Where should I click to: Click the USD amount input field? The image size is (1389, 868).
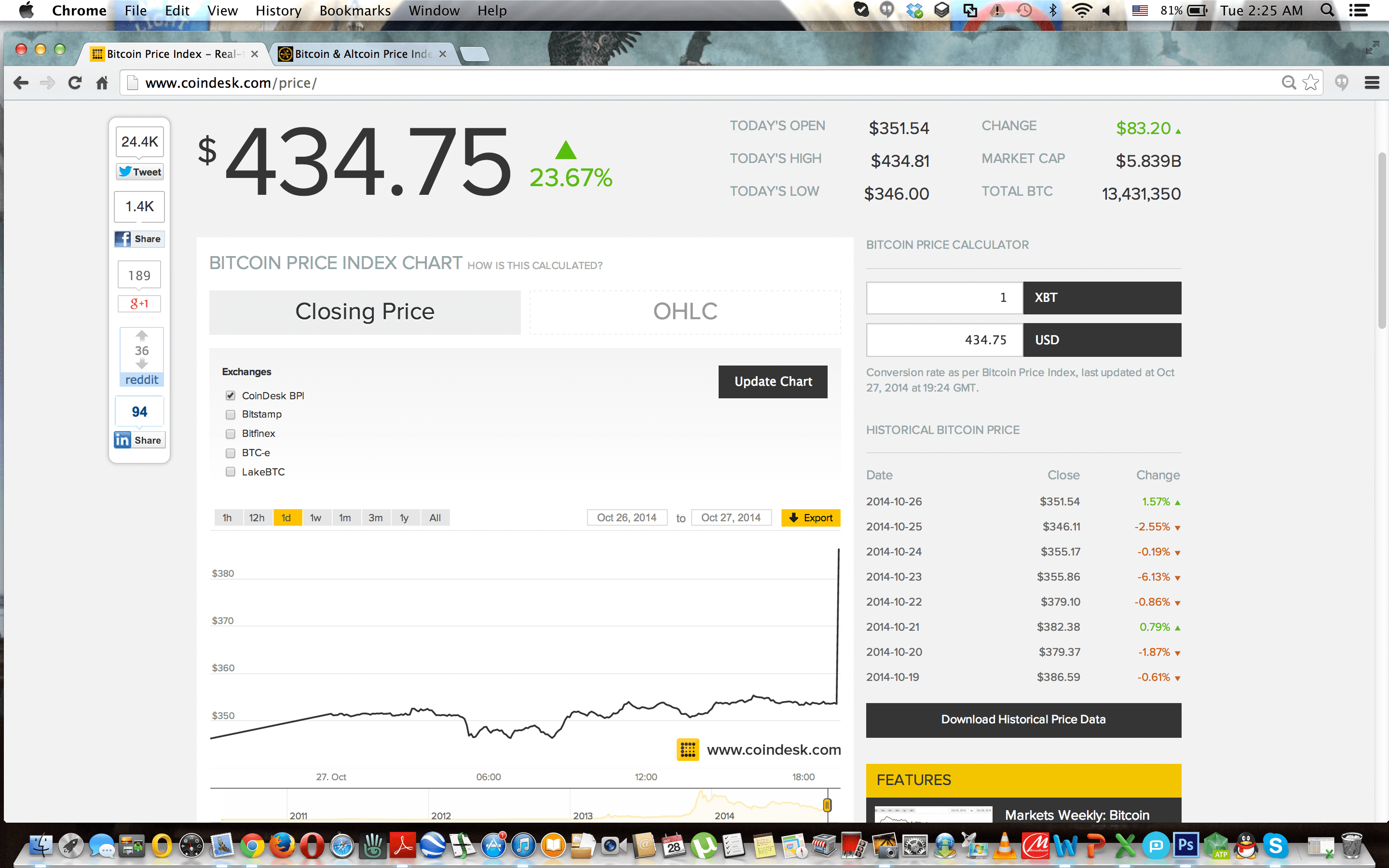click(945, 340)
